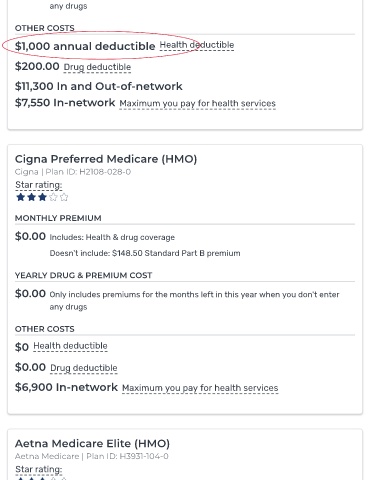The height and width of the screenshot is (480, 370).
Task: Open Maximum you pay link beside $6,900 In-network
Action: 200,388
